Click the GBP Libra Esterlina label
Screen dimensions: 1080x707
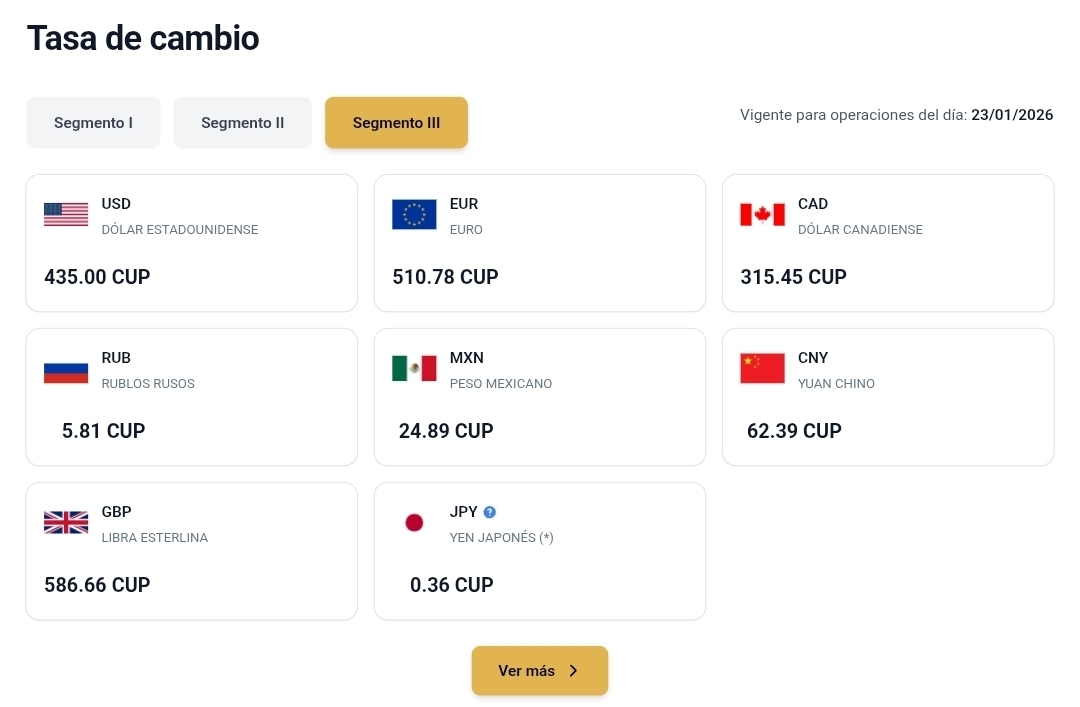click(154, 537)
